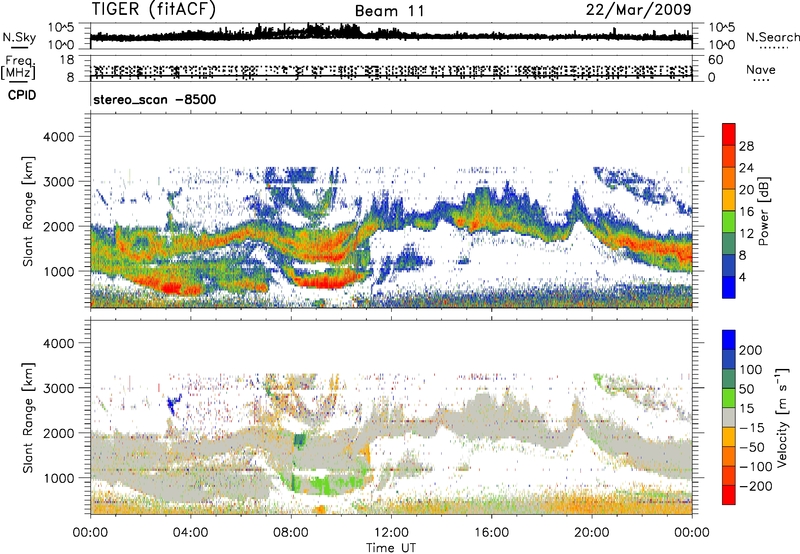The image size is (800, 554).
Task: Click the '60' Nave axis tick
Action: pyautogui.click(x=715, y=60)
